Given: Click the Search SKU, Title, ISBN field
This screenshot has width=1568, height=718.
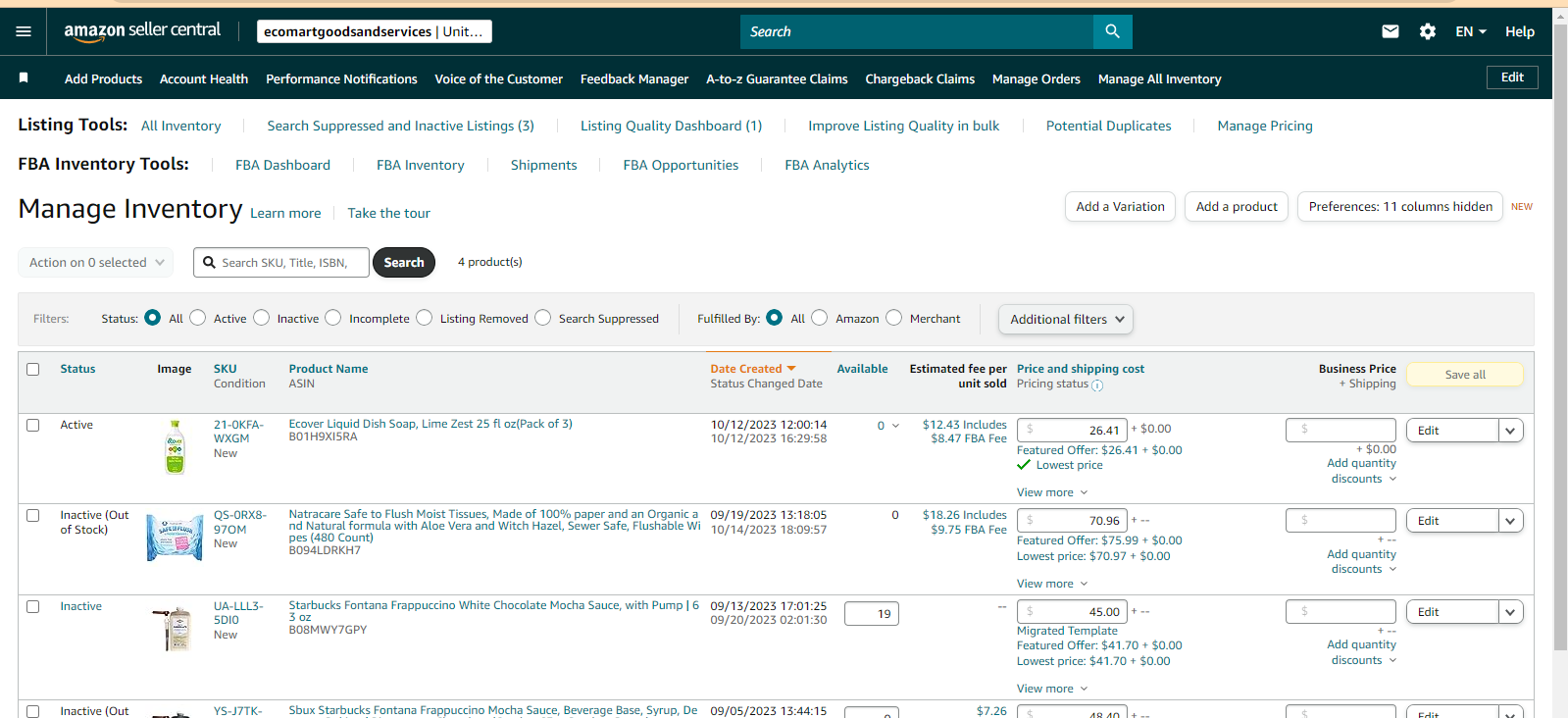Looking at the screenshot, I should 281,262.
